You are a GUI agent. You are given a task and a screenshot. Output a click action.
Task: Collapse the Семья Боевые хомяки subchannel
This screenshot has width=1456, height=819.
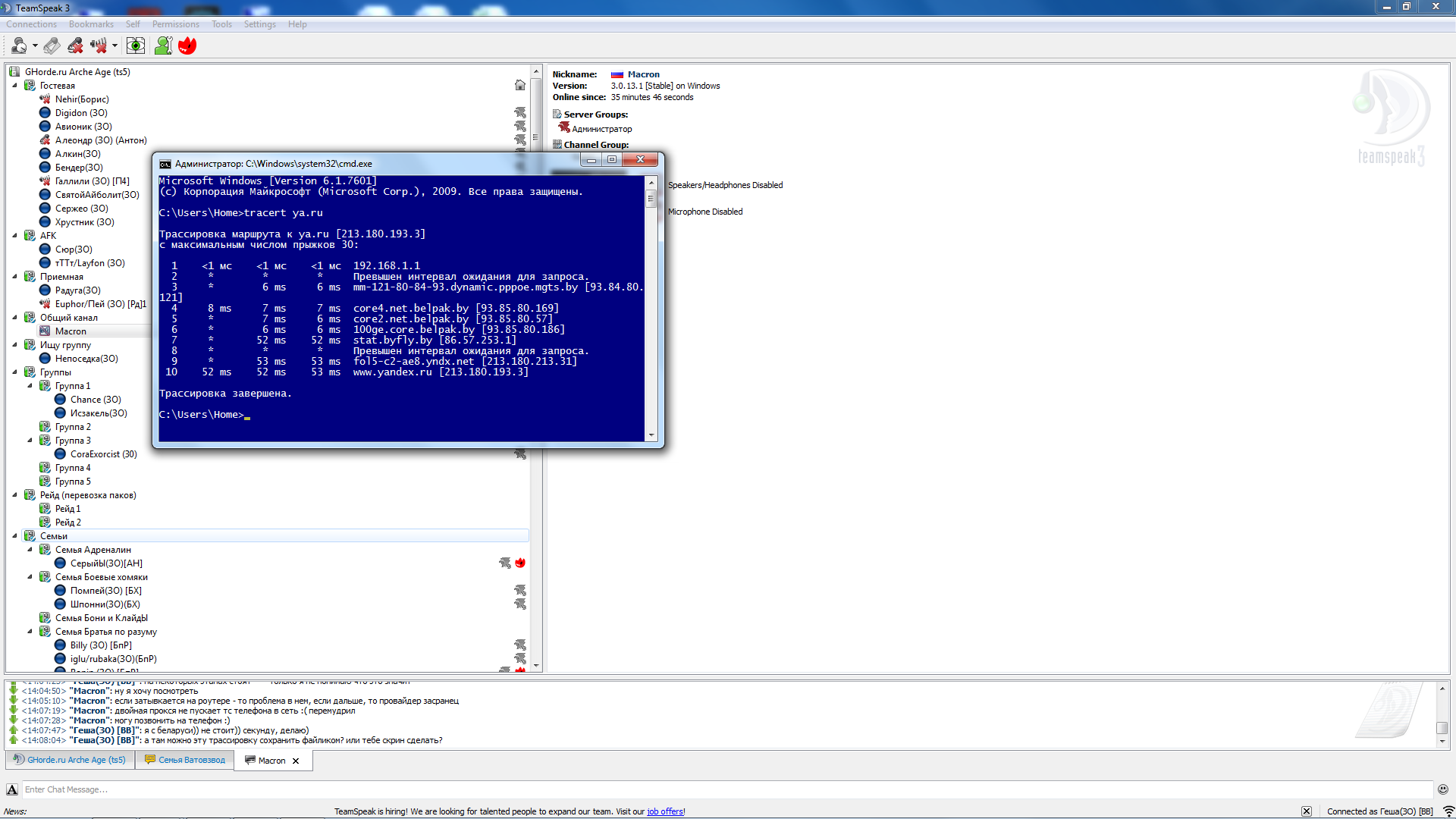point(30,577)
